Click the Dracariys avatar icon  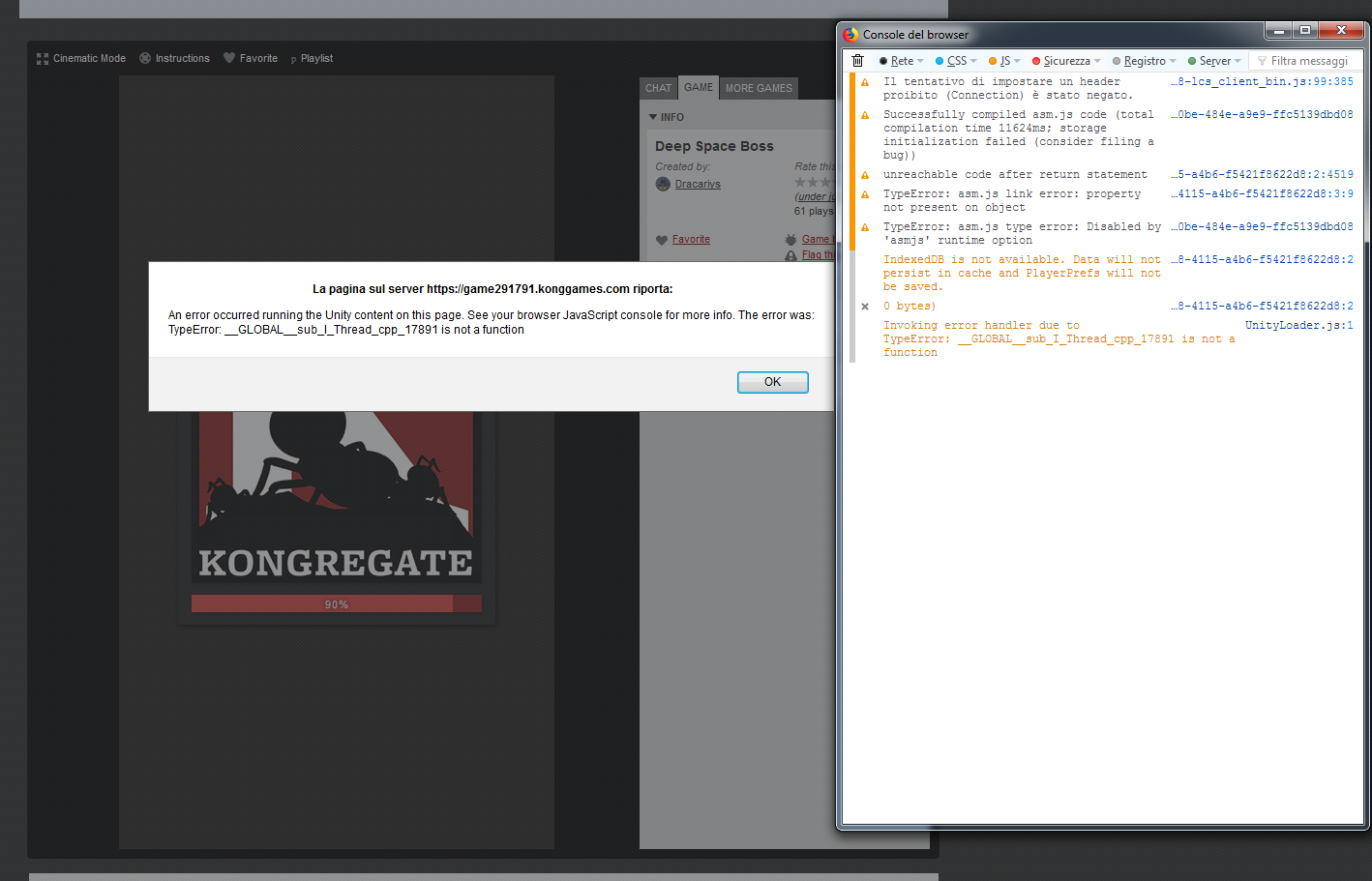pos(663,184)
